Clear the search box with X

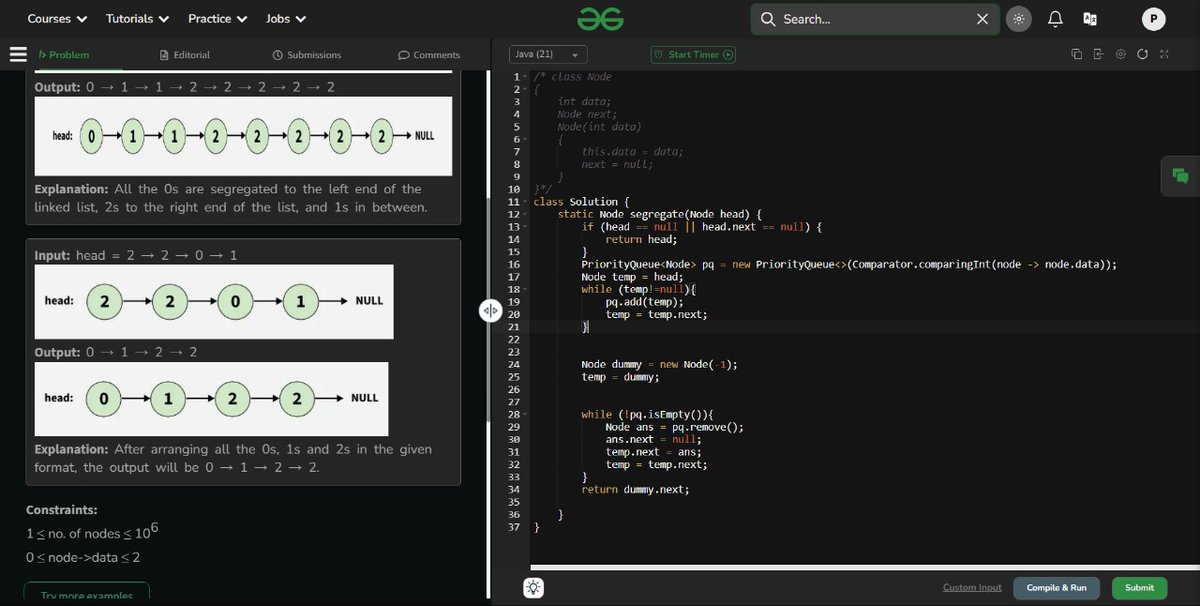[982, 19]
